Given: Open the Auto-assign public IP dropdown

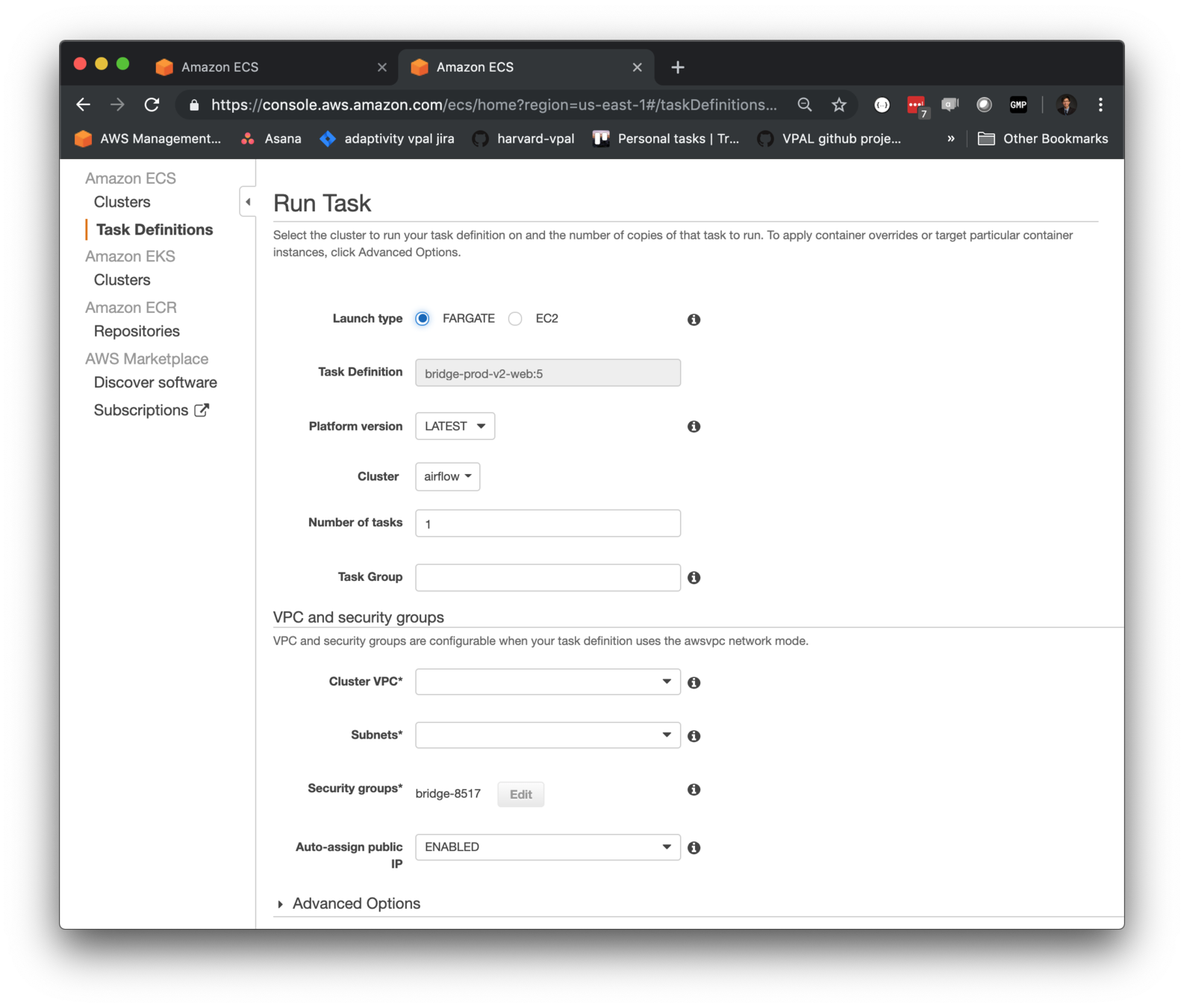Looking at the screenshot, I should [x=548, y=847].
